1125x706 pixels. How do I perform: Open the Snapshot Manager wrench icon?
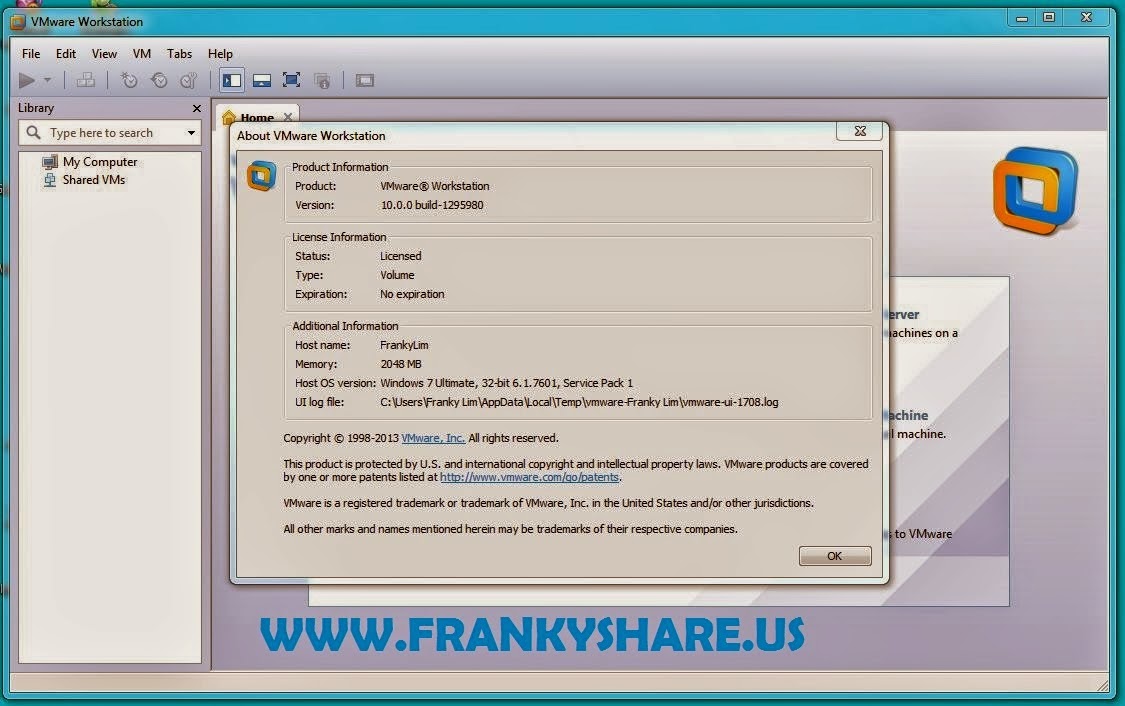click(189, 80)
